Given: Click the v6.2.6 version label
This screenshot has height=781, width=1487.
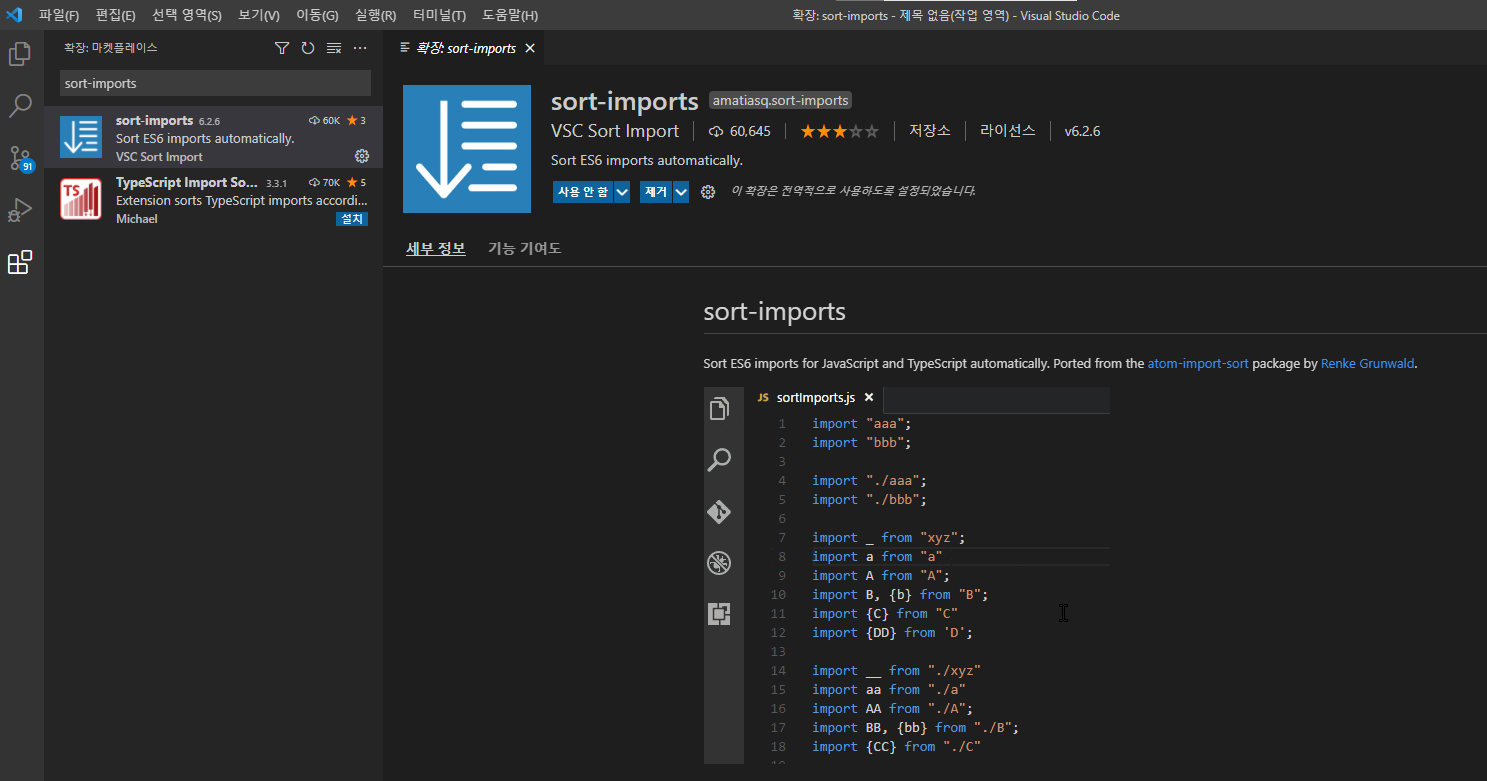Looking at the screenshot, I should coord(1082,131).
